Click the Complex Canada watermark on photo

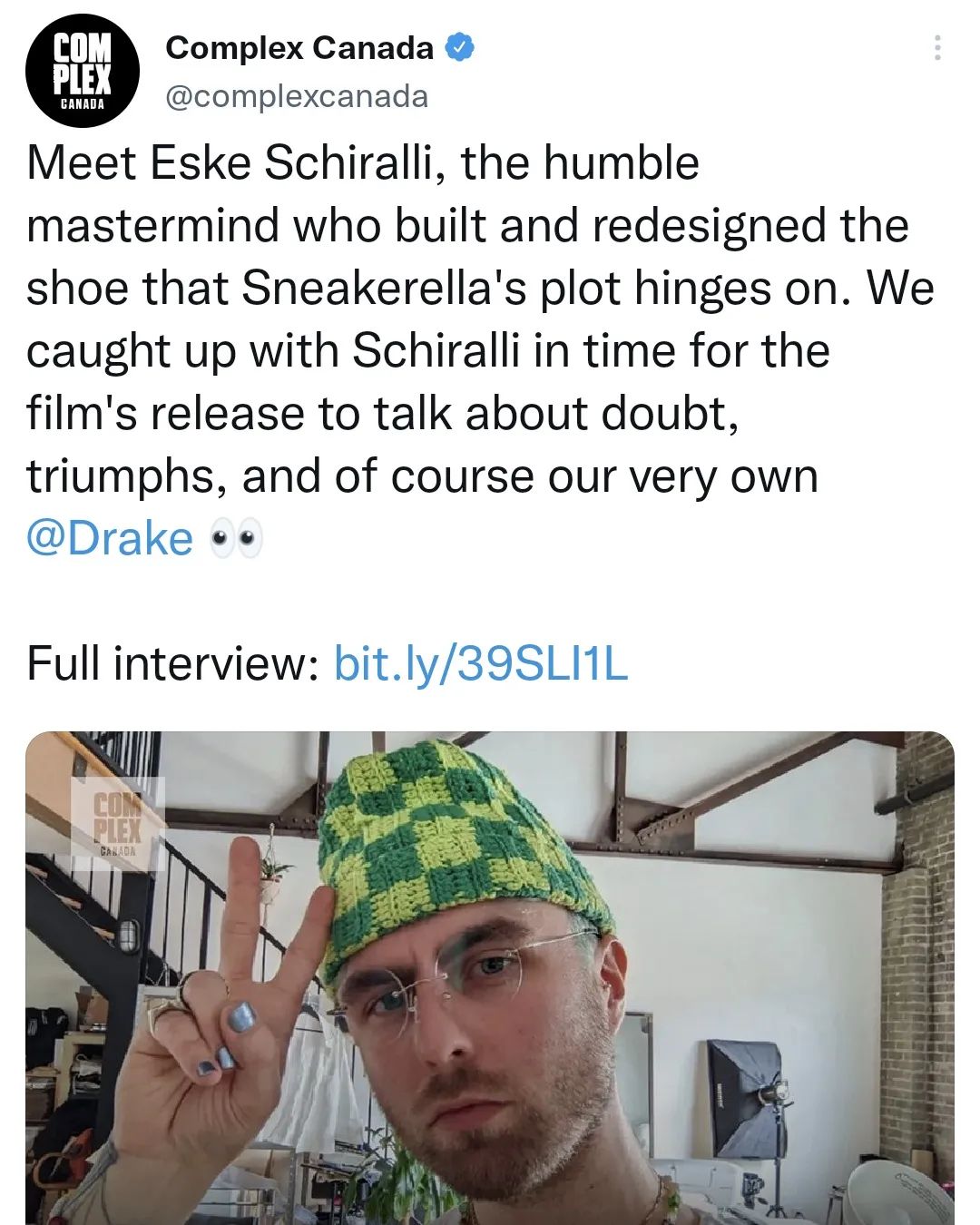pyautogui.click(x=117, y=821)
